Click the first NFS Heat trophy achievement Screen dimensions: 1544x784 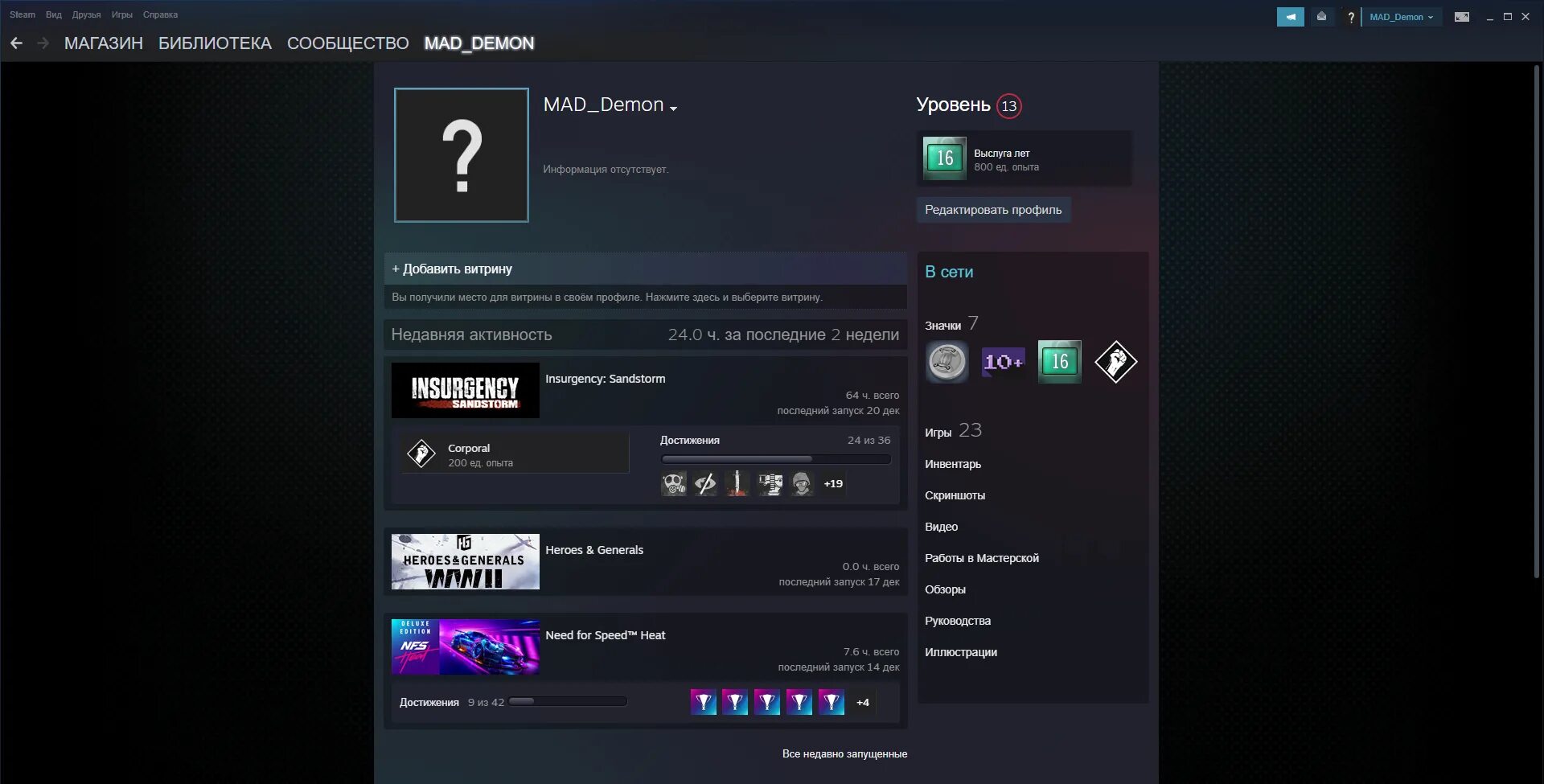click(703, 702)
